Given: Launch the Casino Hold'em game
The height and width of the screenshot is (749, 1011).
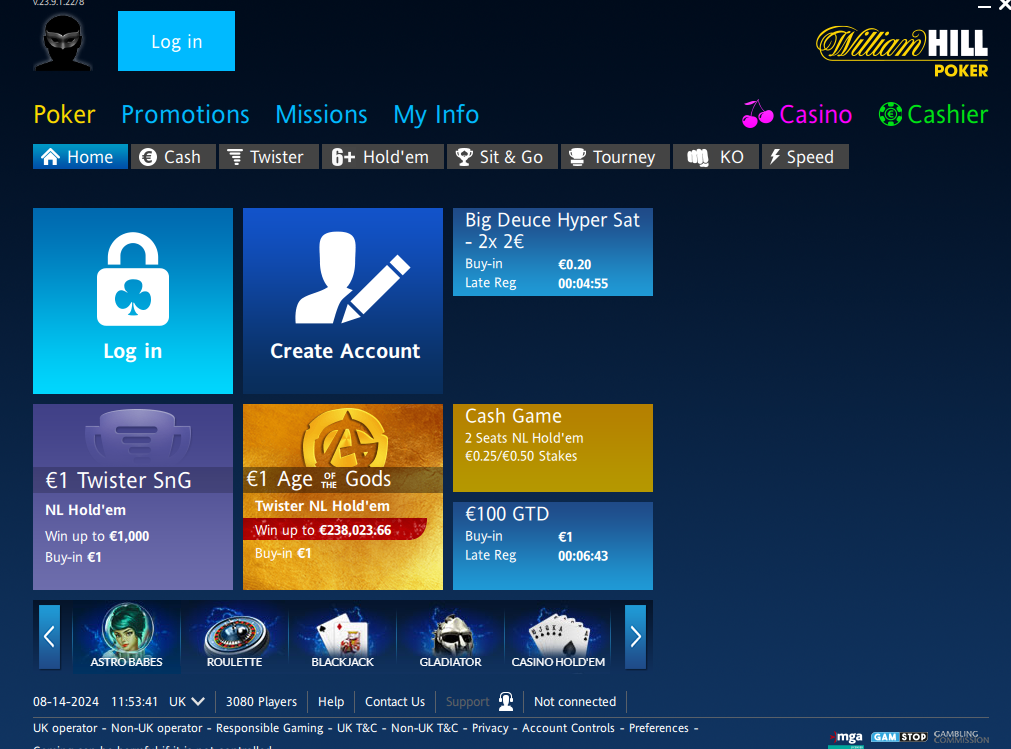Looking at the screenshot, I should 558,636.
